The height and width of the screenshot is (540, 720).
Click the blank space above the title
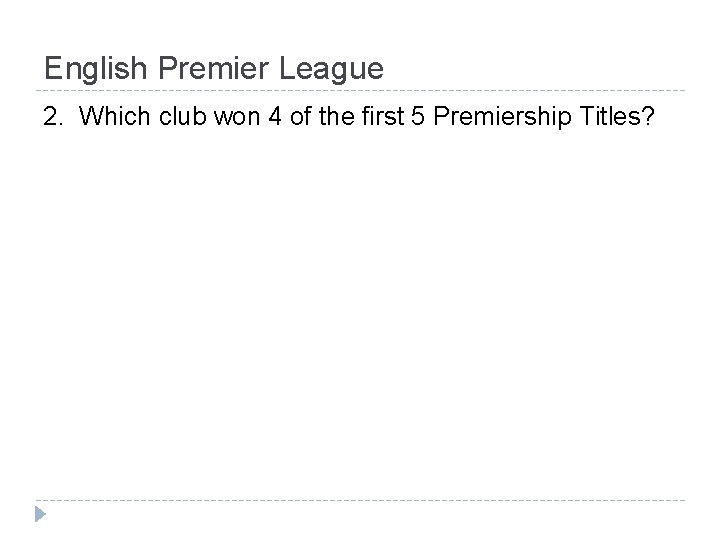click(360, 25)
